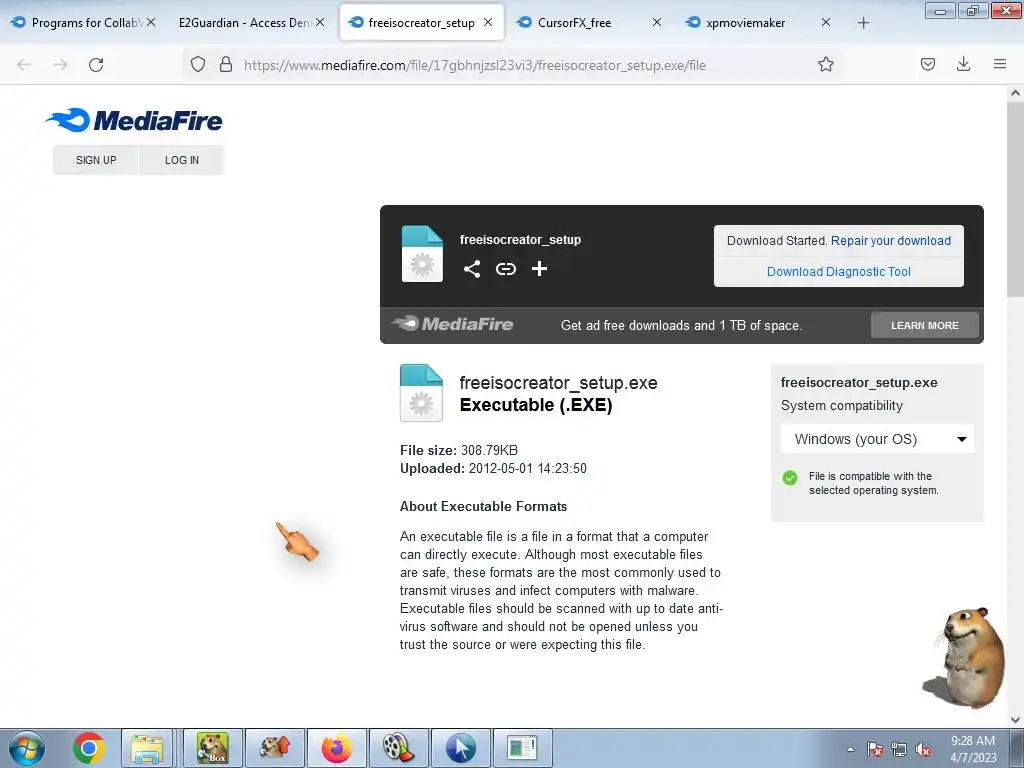
Task: Click the MediaFire logo in page header
Action: click(134, 120)
